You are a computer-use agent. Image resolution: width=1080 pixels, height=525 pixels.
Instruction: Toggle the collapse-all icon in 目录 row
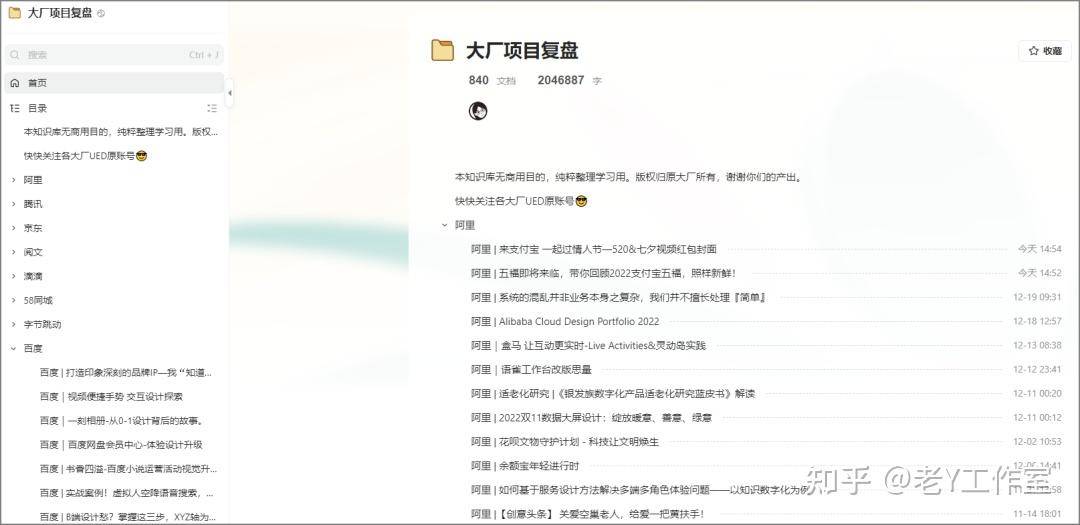(x=212, y=108)
